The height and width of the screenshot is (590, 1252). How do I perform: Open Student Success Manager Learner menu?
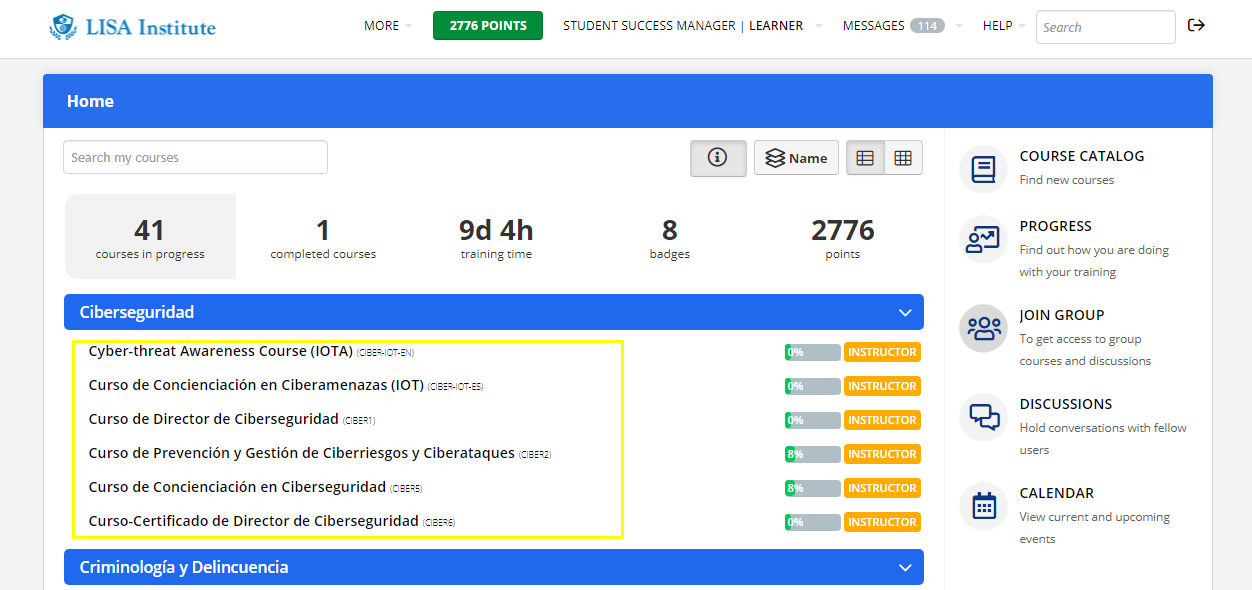[693, 26]
